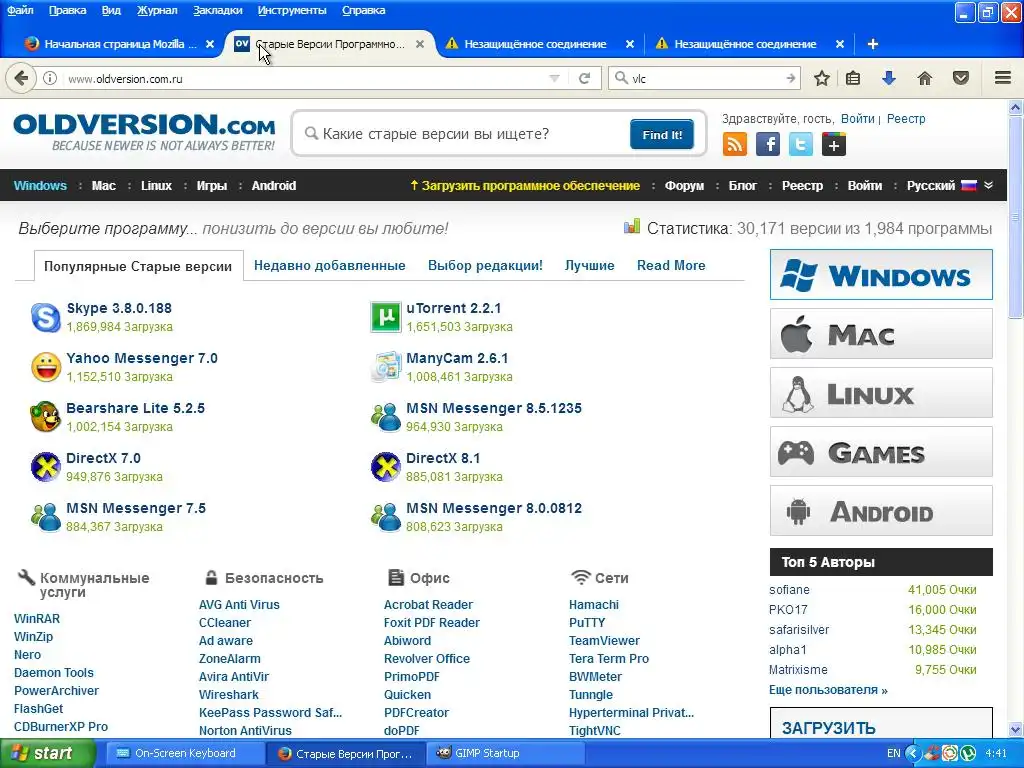This screenshot has width=1024, height=768.
Task: Open the bookmarks list icon
Action: 853,78
